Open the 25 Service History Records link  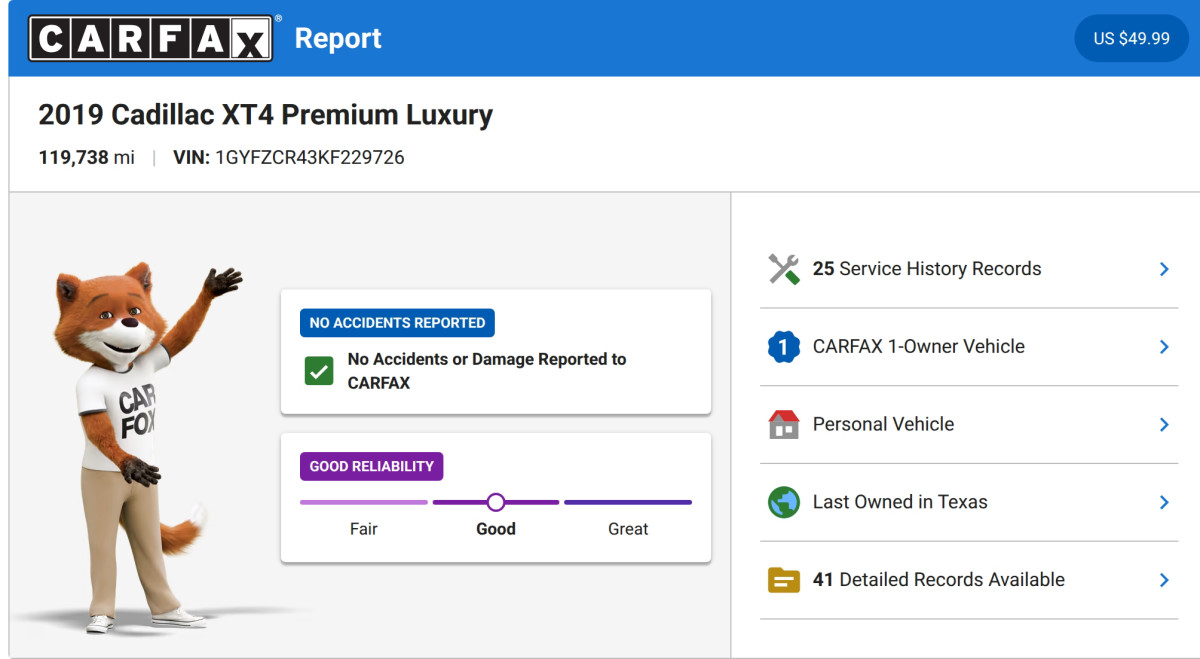tap(927, 269)
